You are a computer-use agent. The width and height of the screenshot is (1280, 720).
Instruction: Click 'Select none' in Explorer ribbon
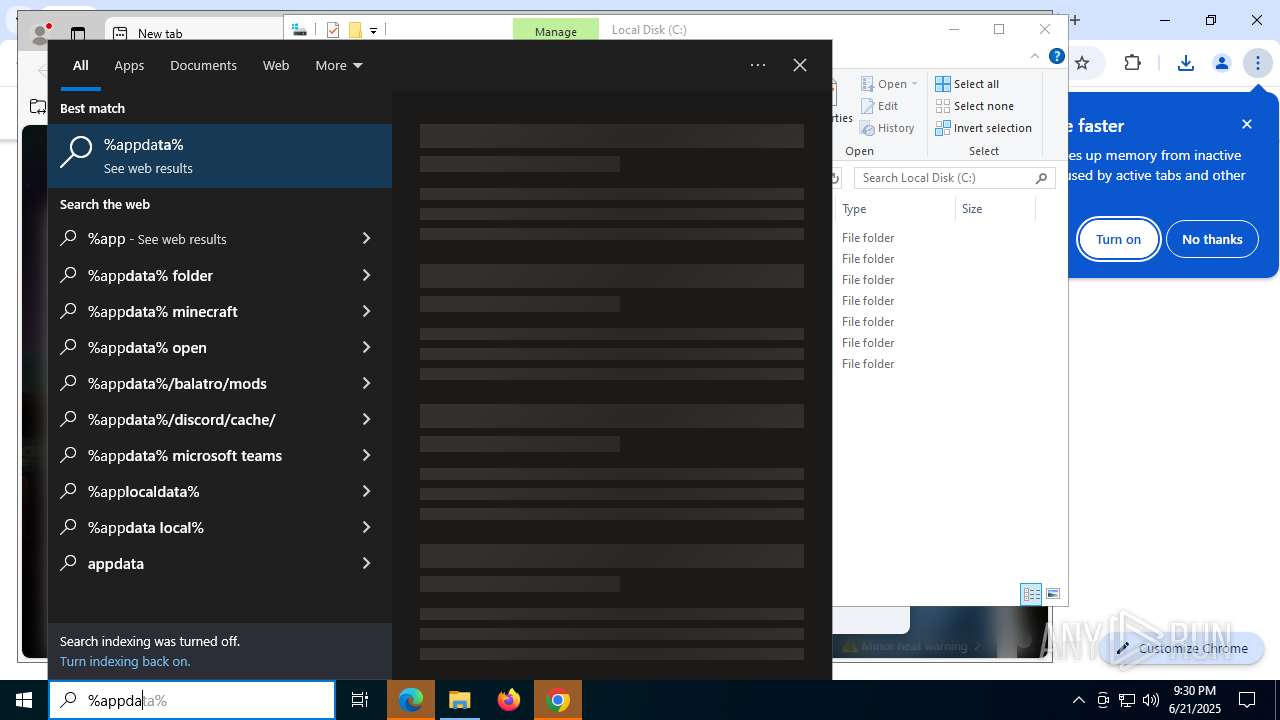point(974,106)
